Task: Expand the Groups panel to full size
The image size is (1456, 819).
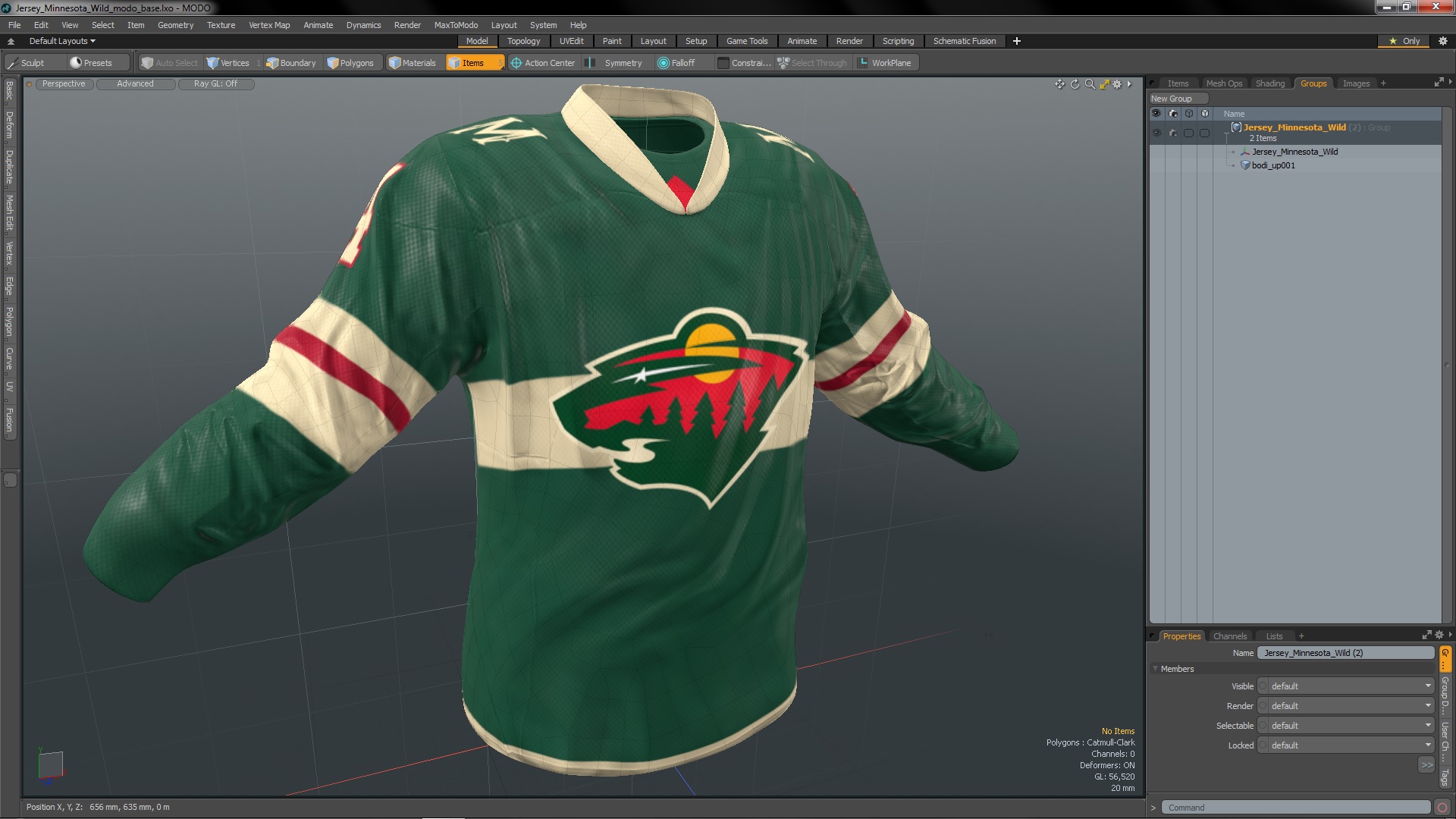Action: click(1439, 83)
